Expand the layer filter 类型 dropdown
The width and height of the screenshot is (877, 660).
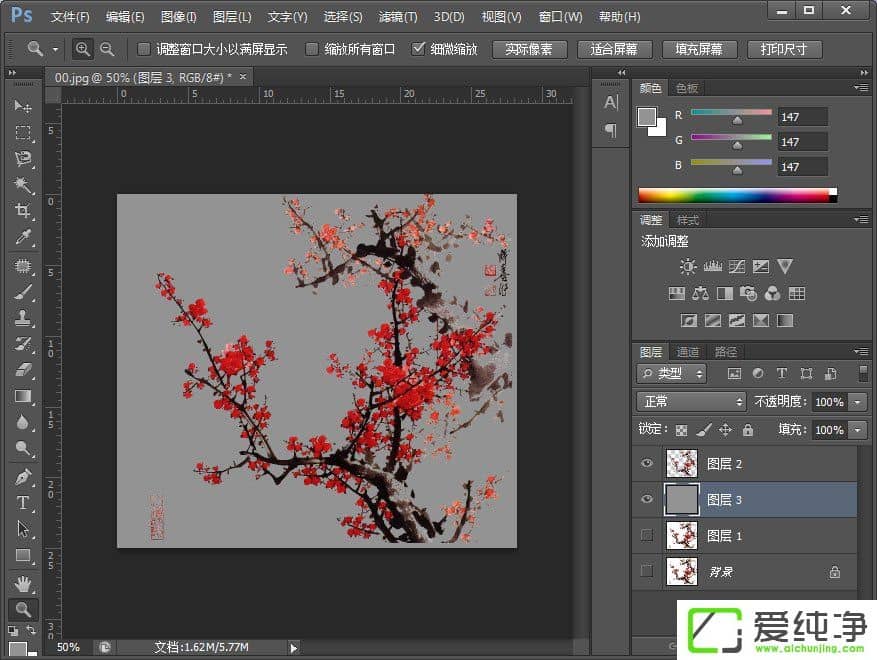(x=672, y=373)
